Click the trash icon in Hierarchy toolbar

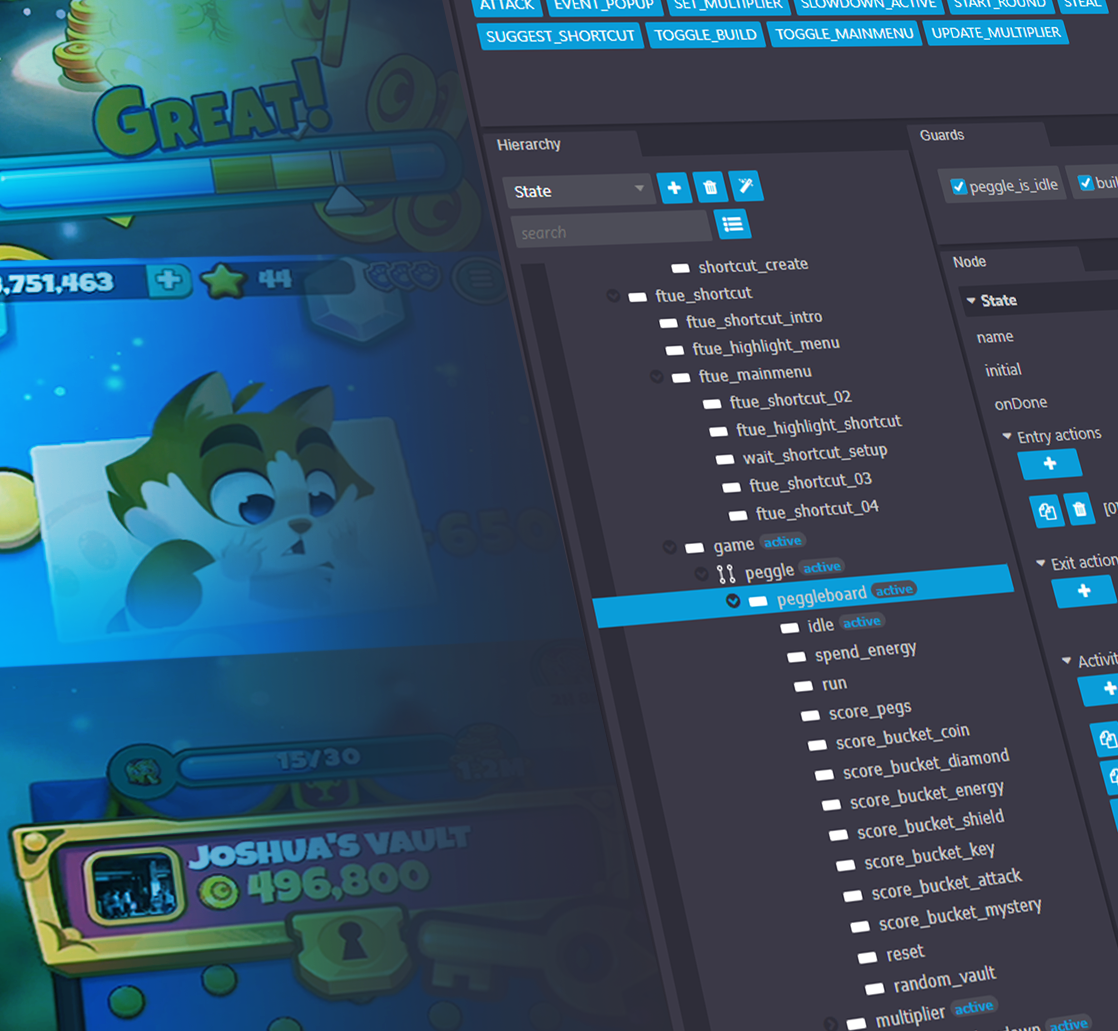click(710, 188)
